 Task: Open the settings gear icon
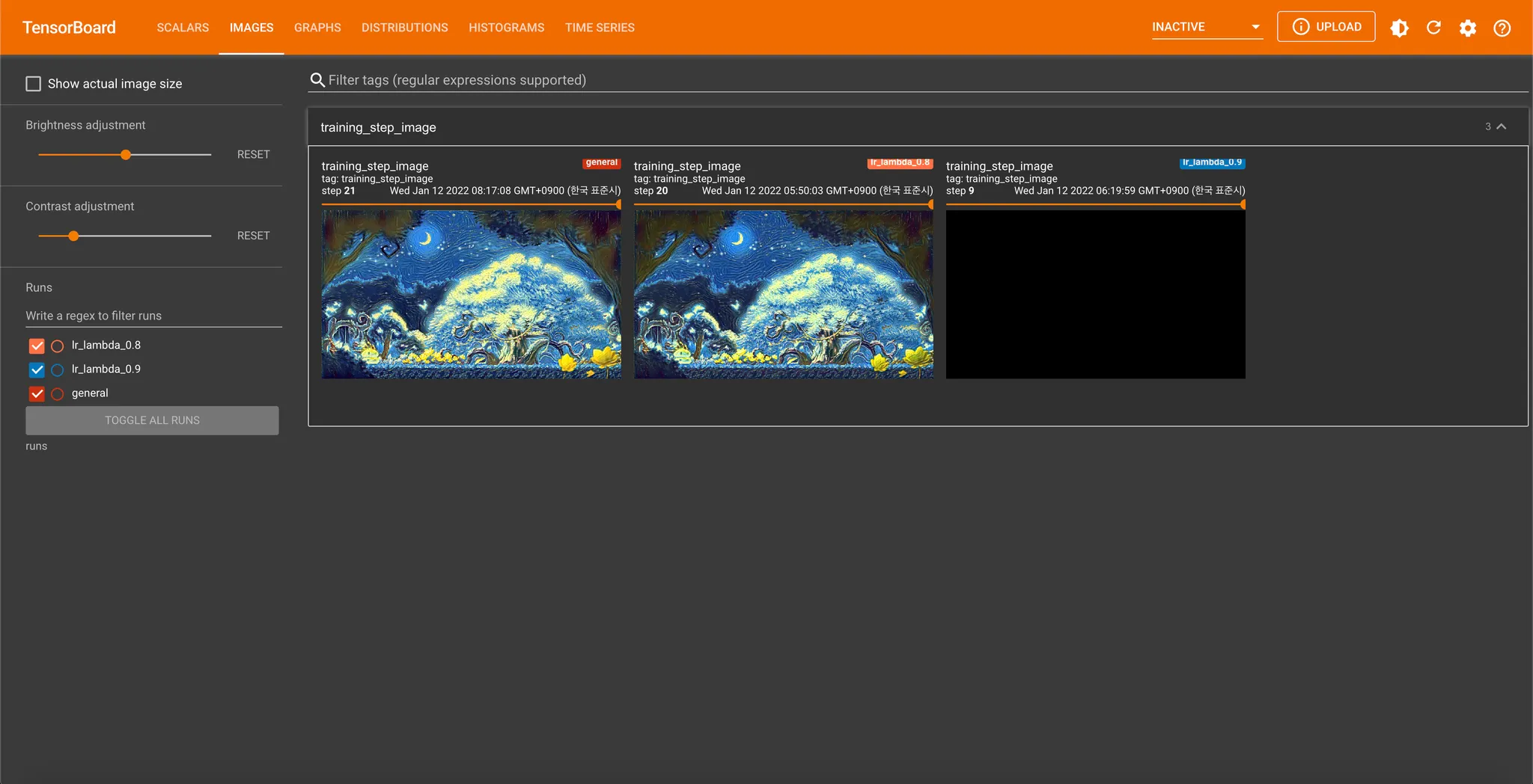click(1467, 28)
